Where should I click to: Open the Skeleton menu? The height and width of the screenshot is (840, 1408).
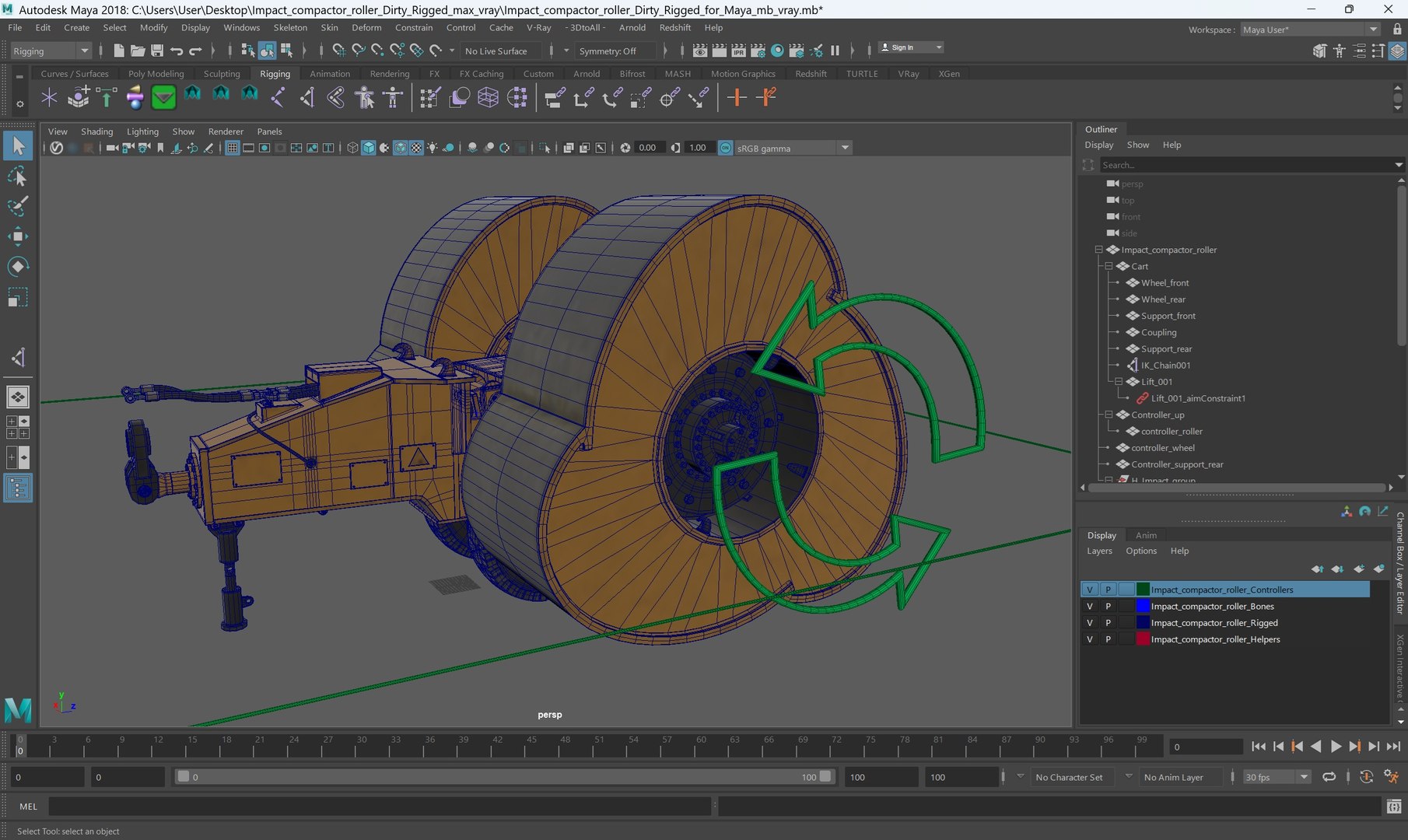click(290, 27)
